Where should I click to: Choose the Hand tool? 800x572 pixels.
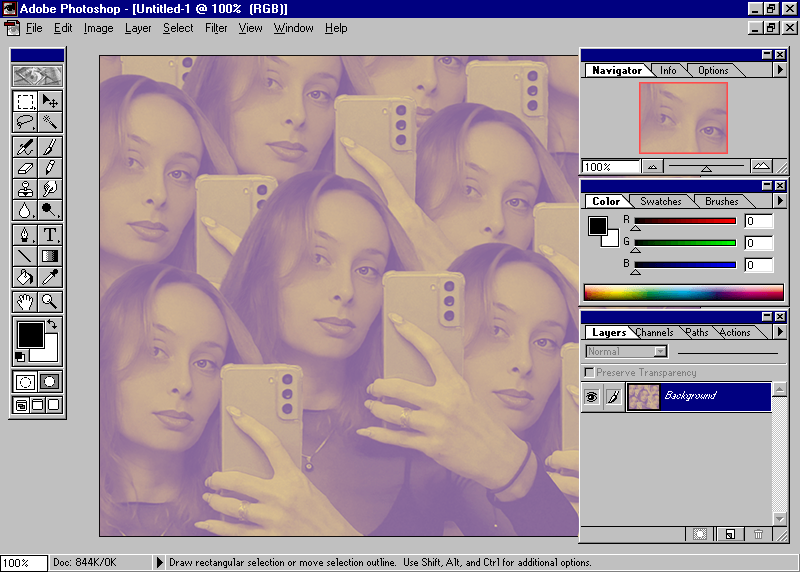point(25,301)
